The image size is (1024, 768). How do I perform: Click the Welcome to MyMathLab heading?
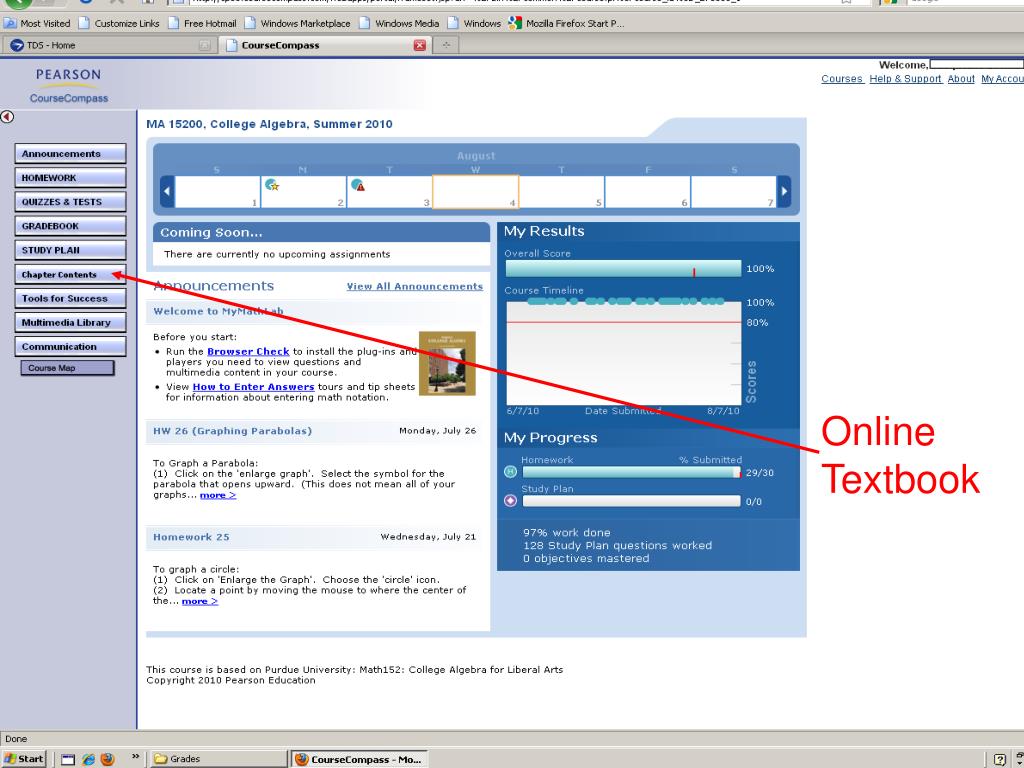(218, 312)
